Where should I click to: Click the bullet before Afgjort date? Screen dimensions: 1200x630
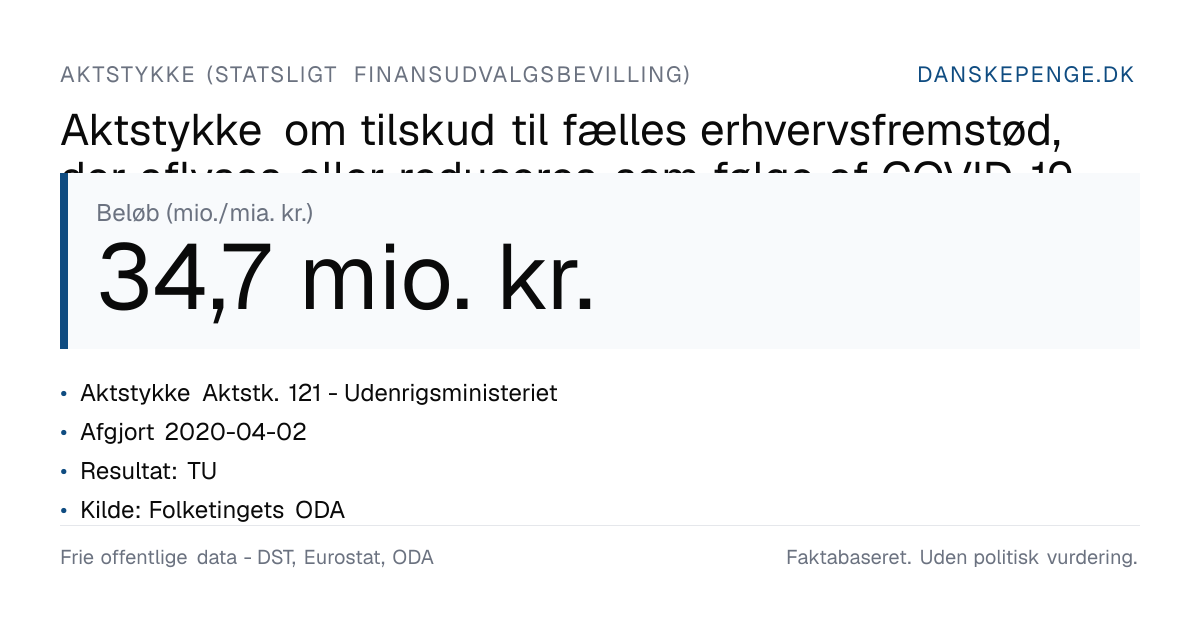coord(64,433)
